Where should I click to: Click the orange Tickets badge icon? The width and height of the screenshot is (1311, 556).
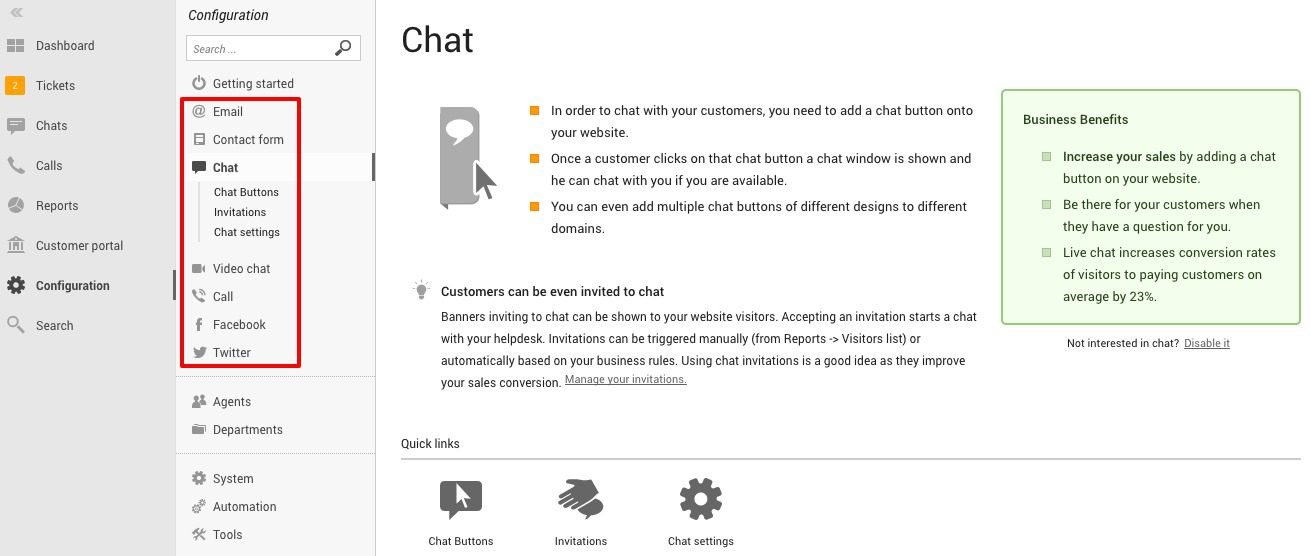pyautogui.click(x=15, y=86)
